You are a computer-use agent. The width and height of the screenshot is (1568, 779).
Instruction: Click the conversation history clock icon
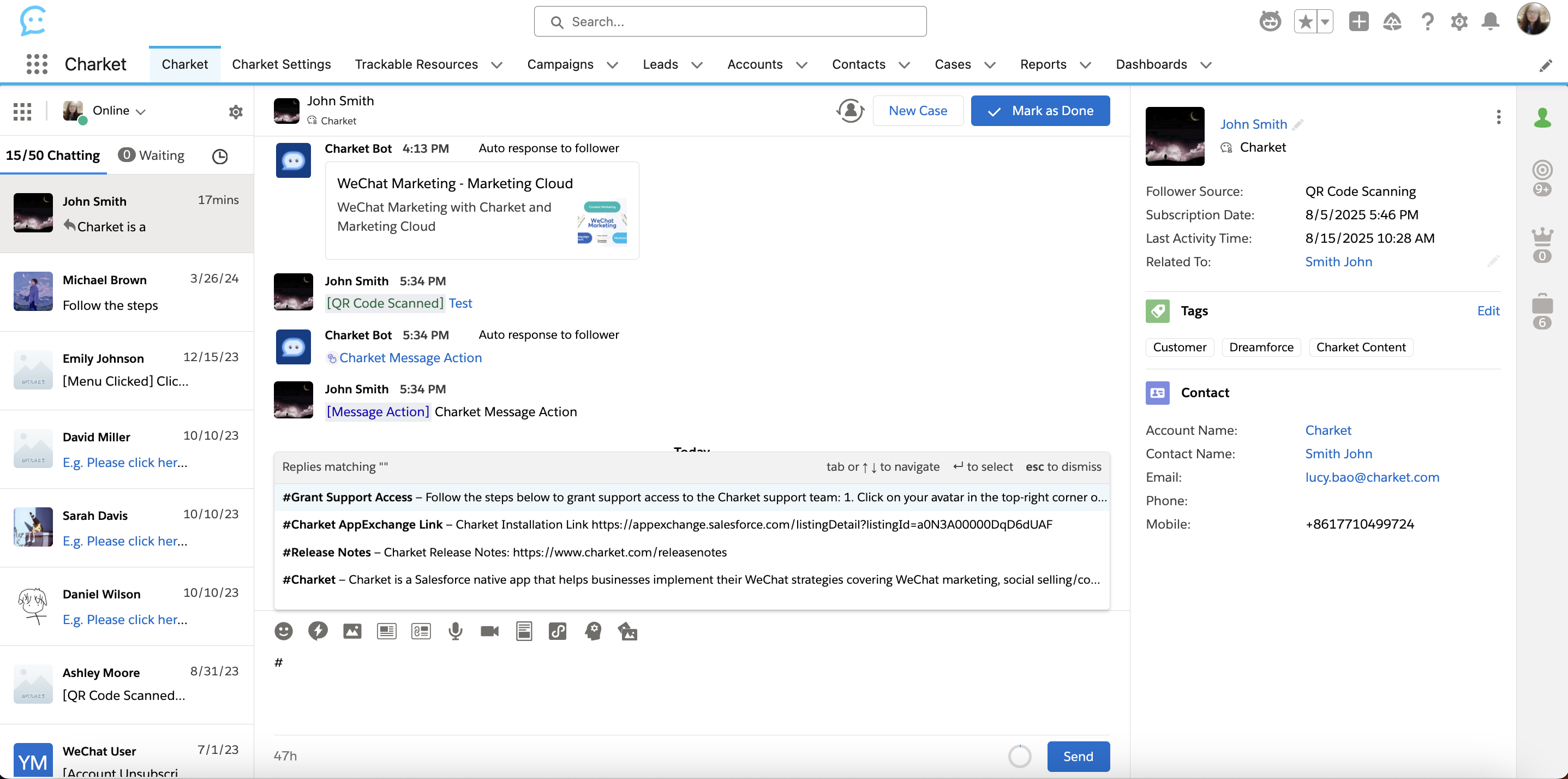[x=220, y=156]
